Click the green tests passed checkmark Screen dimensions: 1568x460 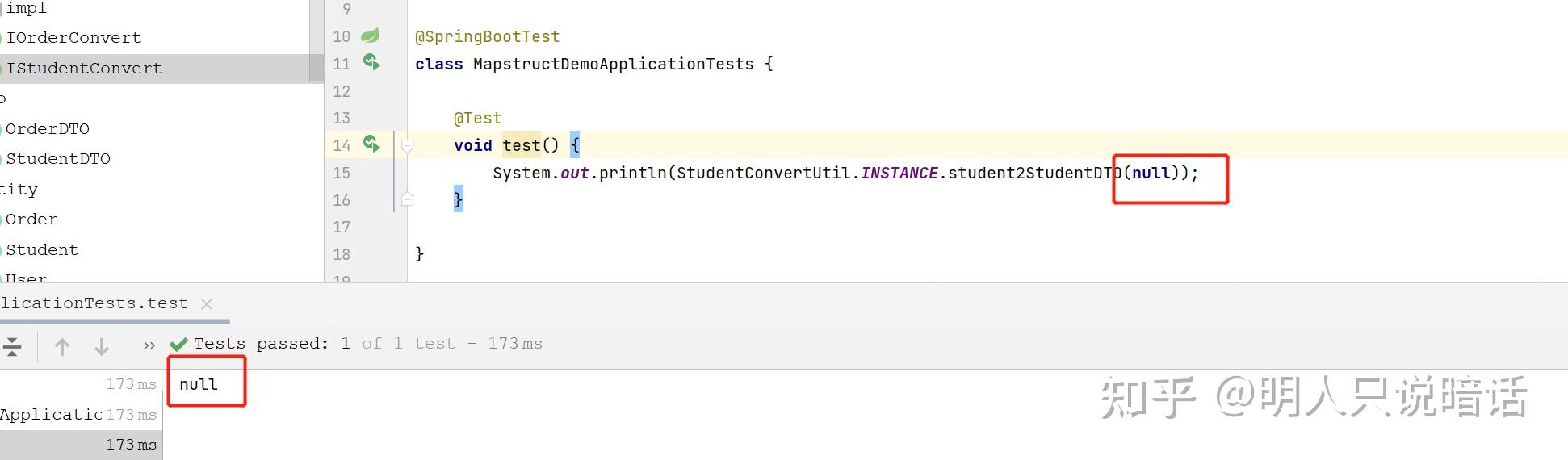179,345
